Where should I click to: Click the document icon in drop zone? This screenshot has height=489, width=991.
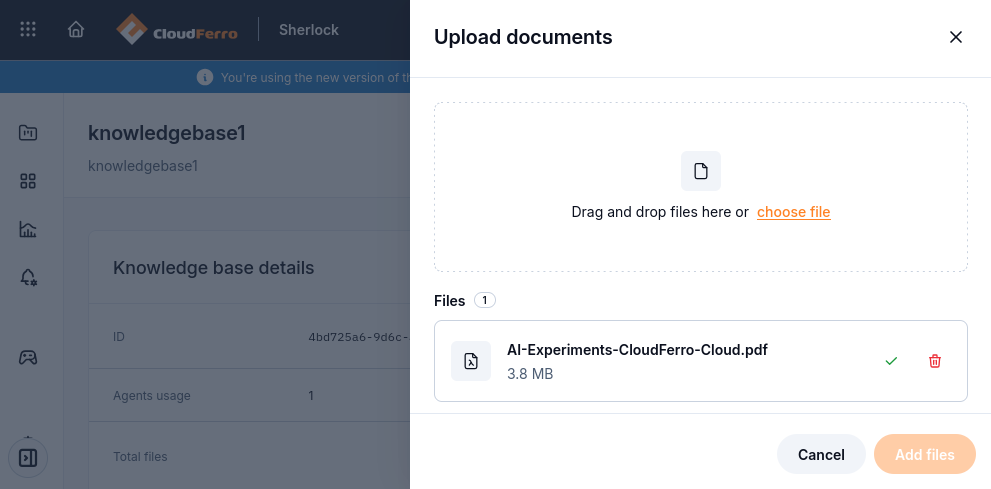[701, 171]
